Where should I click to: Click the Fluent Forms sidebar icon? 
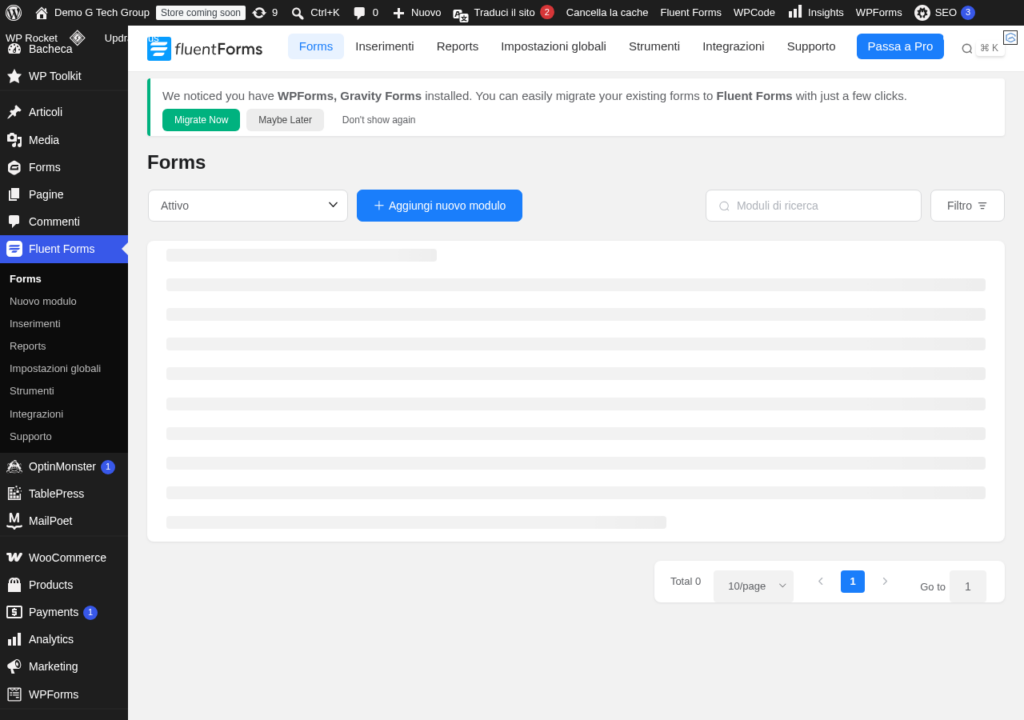14,249
